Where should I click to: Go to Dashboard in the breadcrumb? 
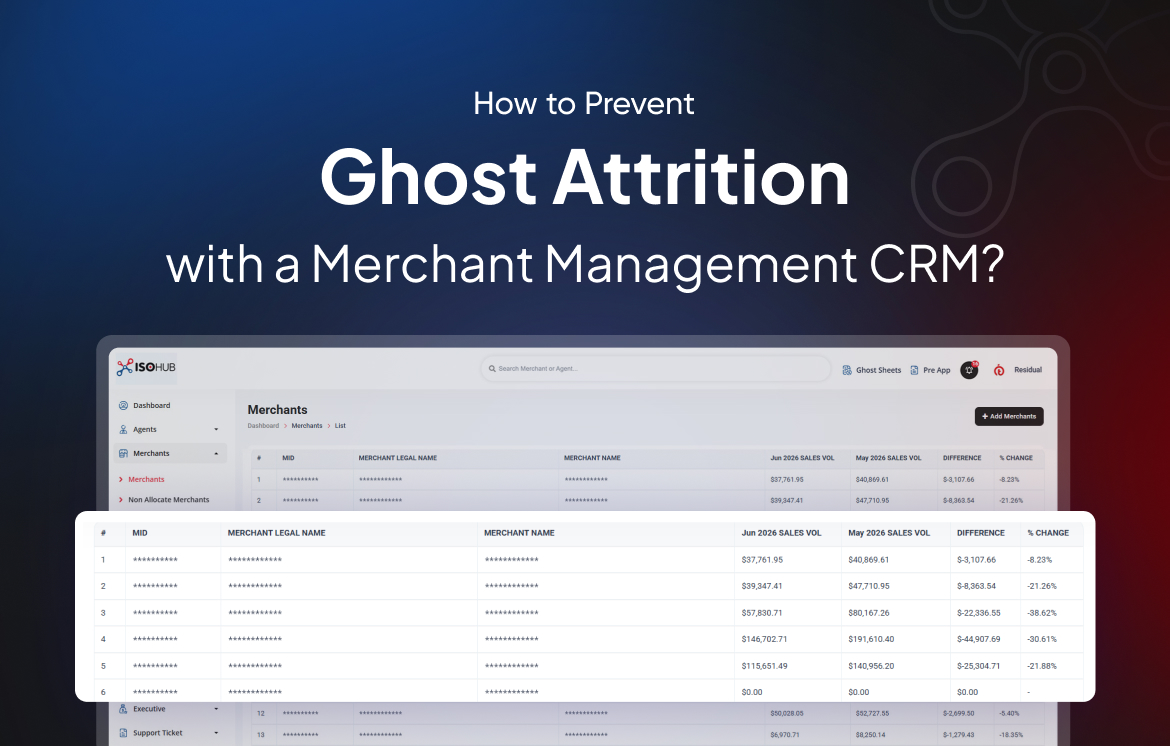263,425
